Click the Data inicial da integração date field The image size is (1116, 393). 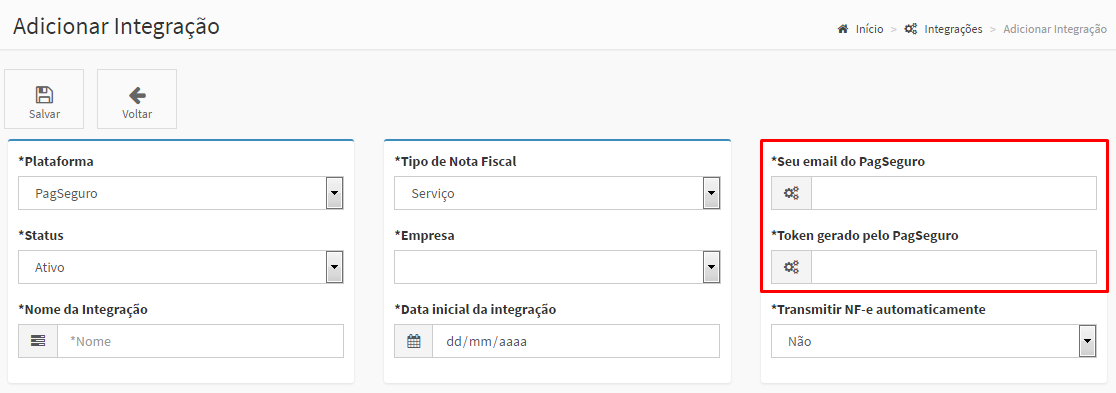click(576, 341)
